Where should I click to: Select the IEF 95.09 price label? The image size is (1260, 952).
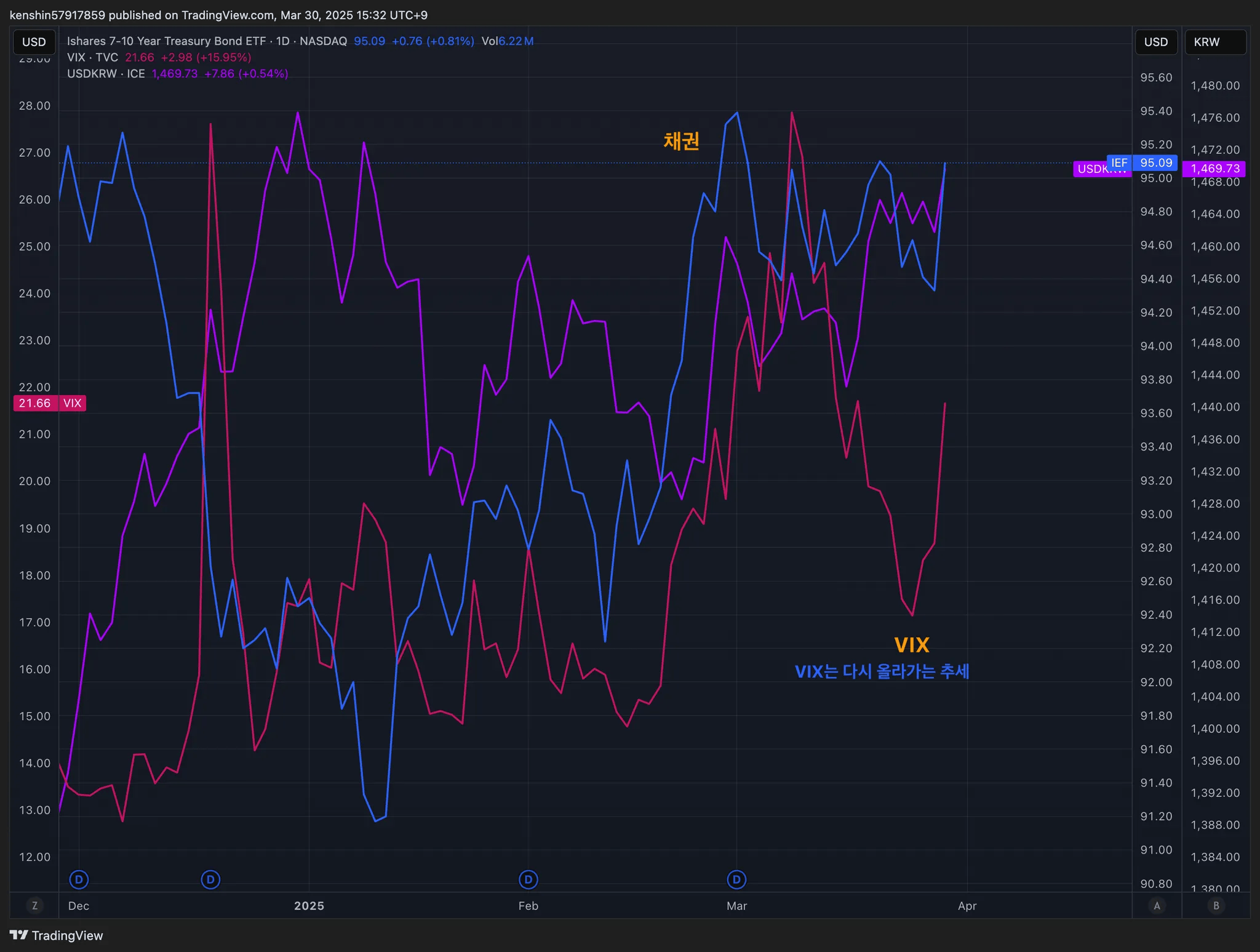pyautogui.click(x=1142, y=162)
